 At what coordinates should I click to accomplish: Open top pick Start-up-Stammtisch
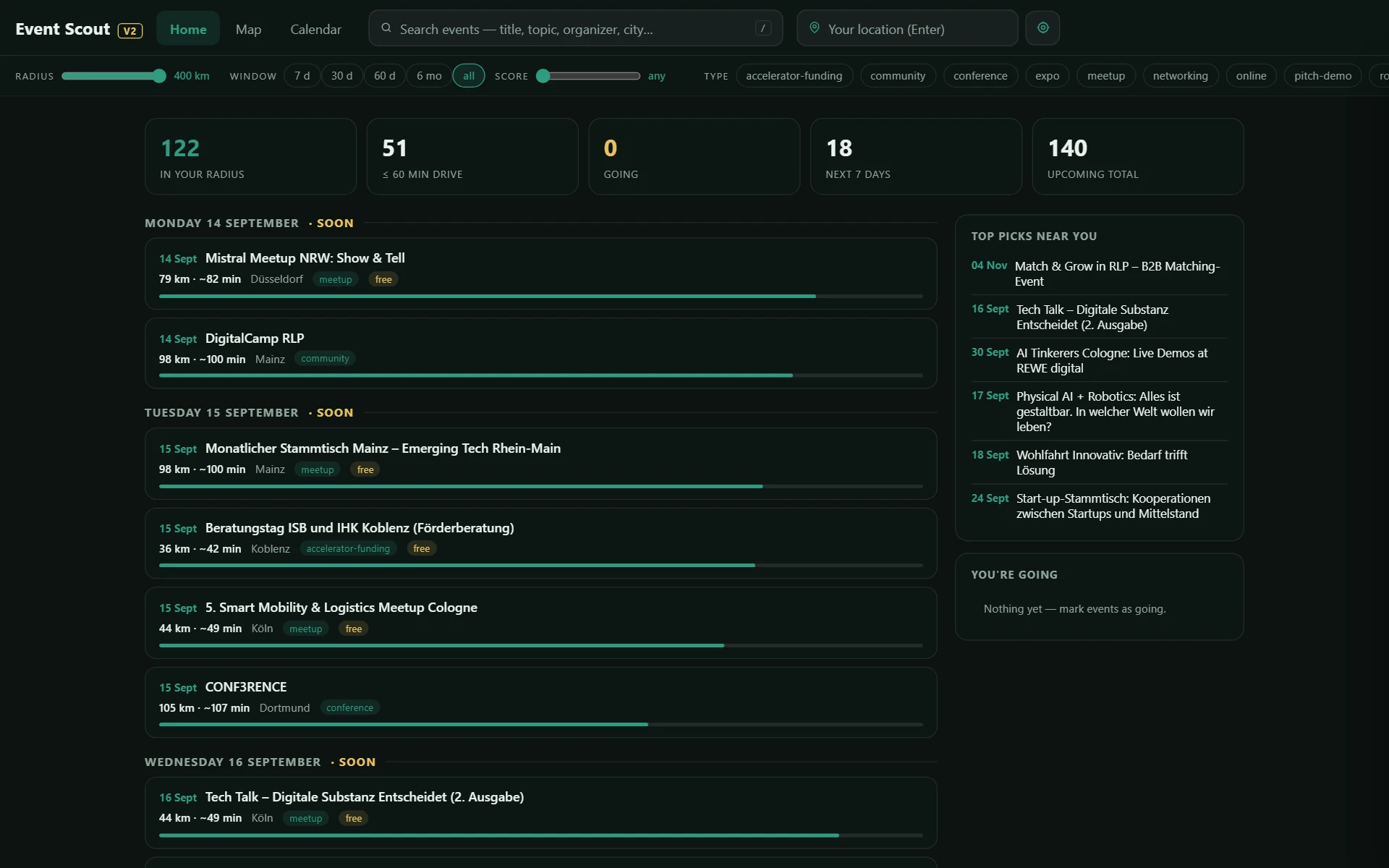pos(1099,506)
